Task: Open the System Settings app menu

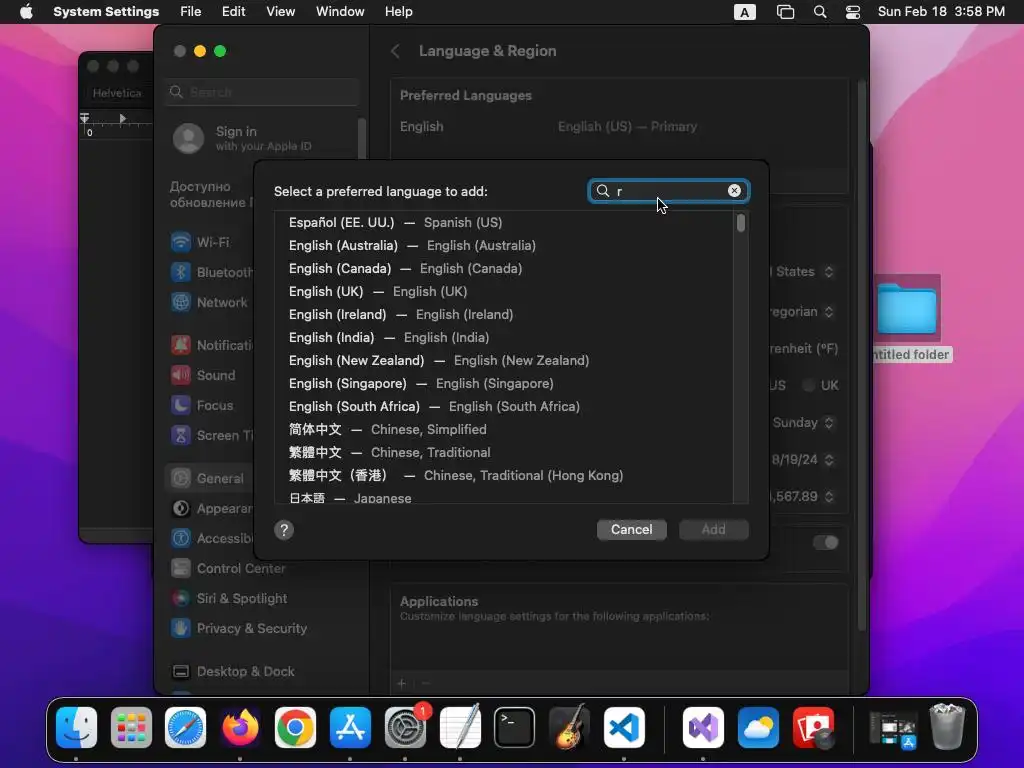Action: point(106,12)
